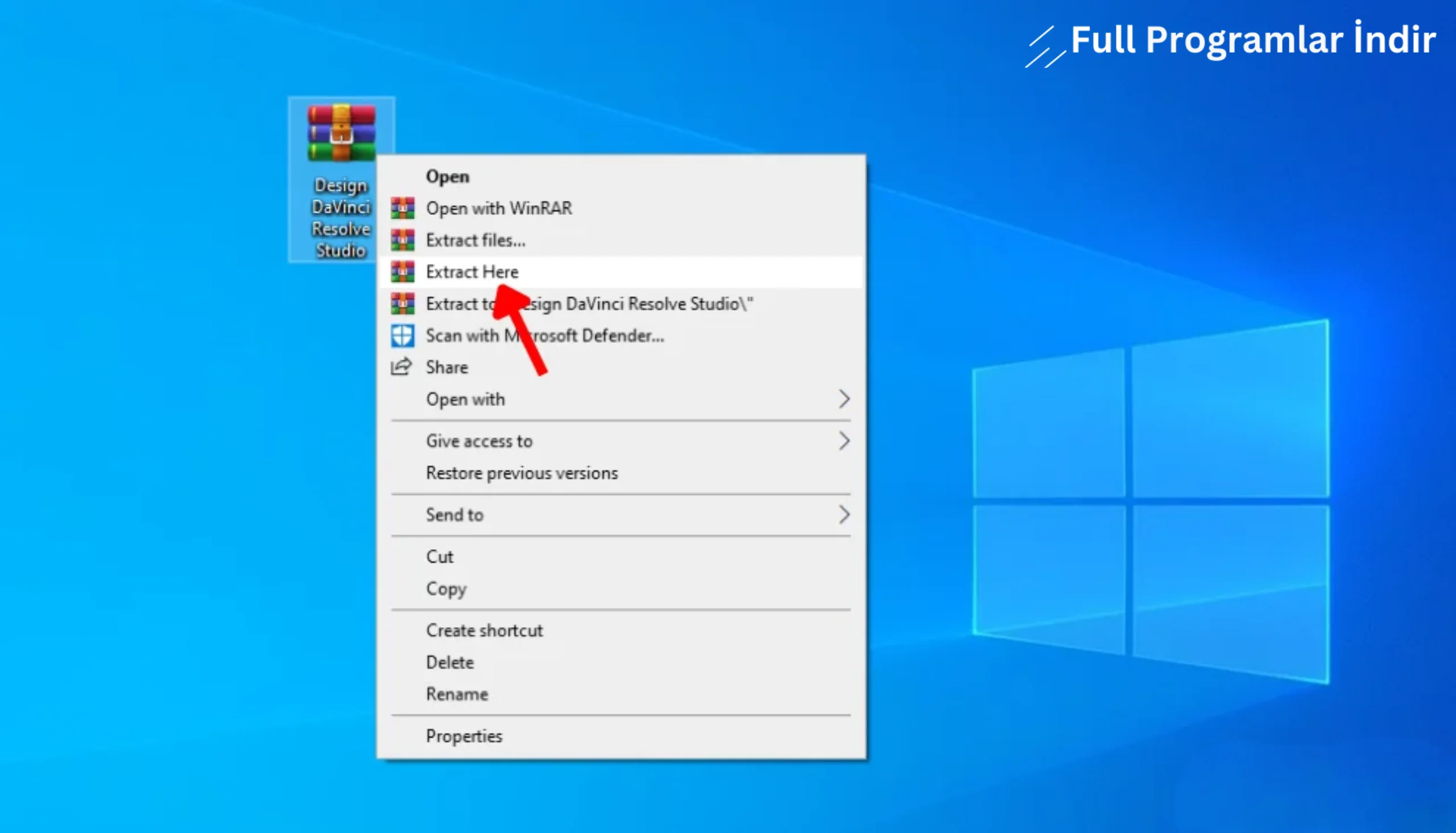Select Extract to Design DaVinci Resolve Studio\
This screenshot has width=1456, height=833.
point(621,304)
